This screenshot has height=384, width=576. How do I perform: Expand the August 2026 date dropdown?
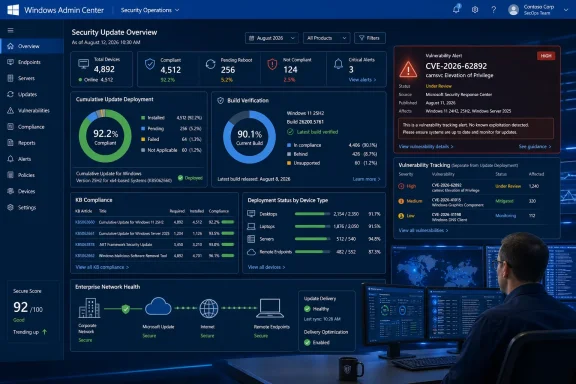(x=272, y=38)
